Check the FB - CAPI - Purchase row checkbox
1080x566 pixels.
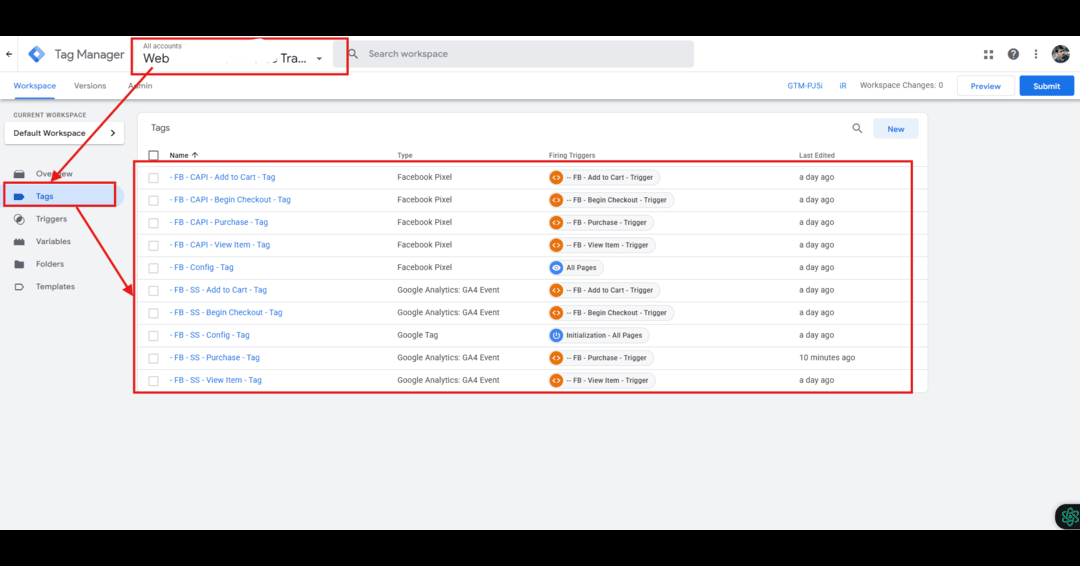pyautogui.click(x=154, y=223)
